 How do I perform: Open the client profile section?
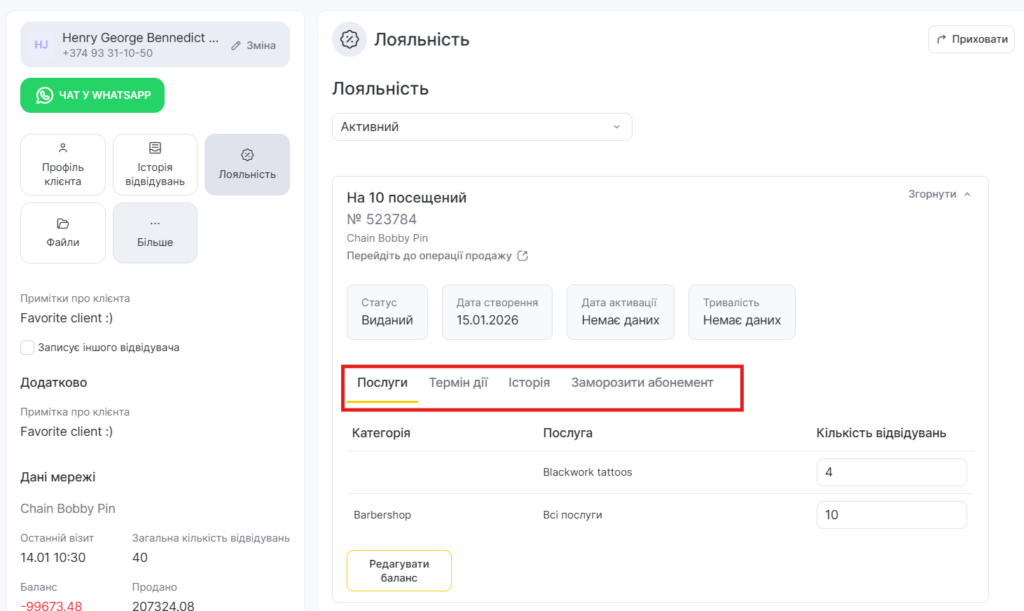(62, 164)
